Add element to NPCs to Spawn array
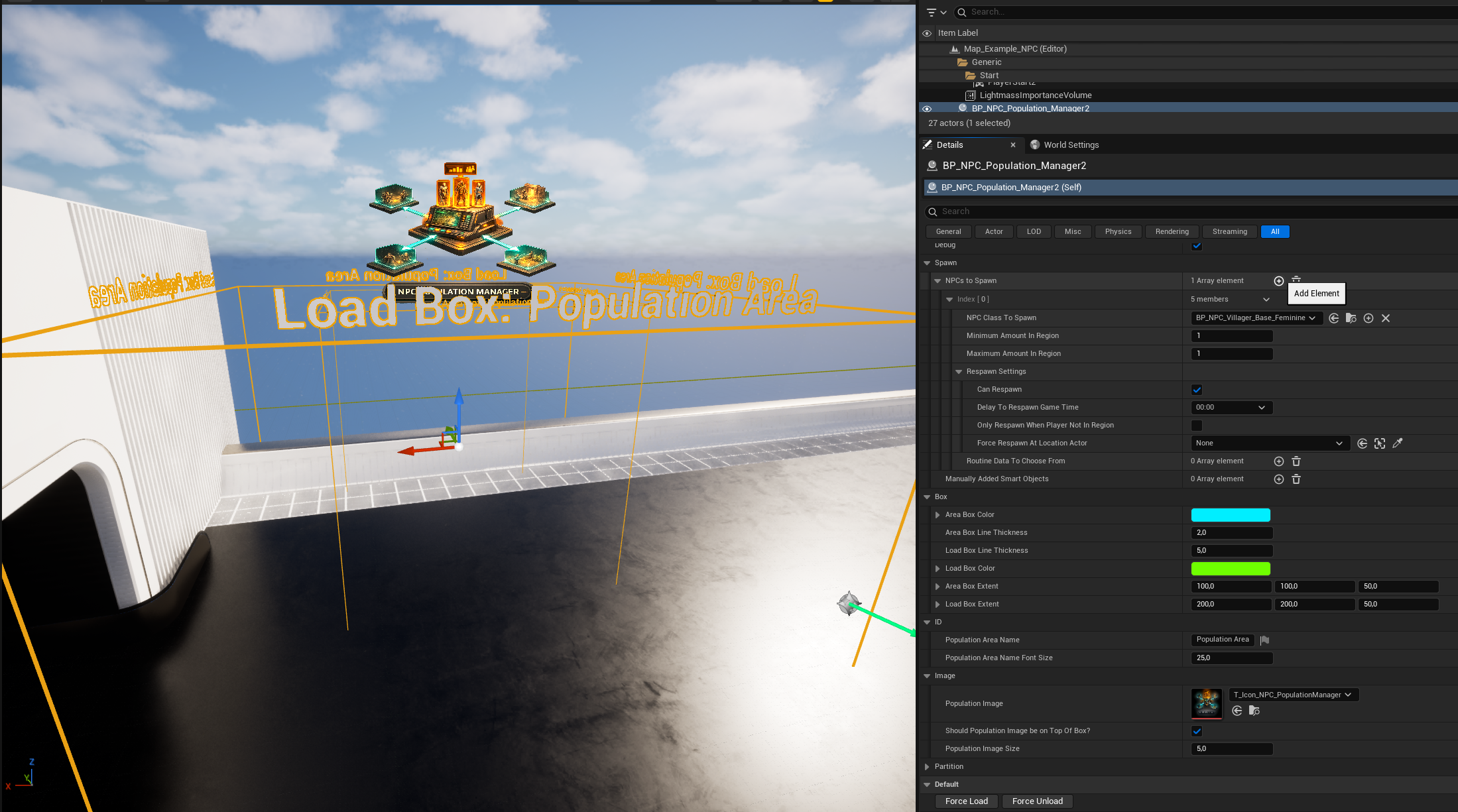 [x=1278, y=281]
